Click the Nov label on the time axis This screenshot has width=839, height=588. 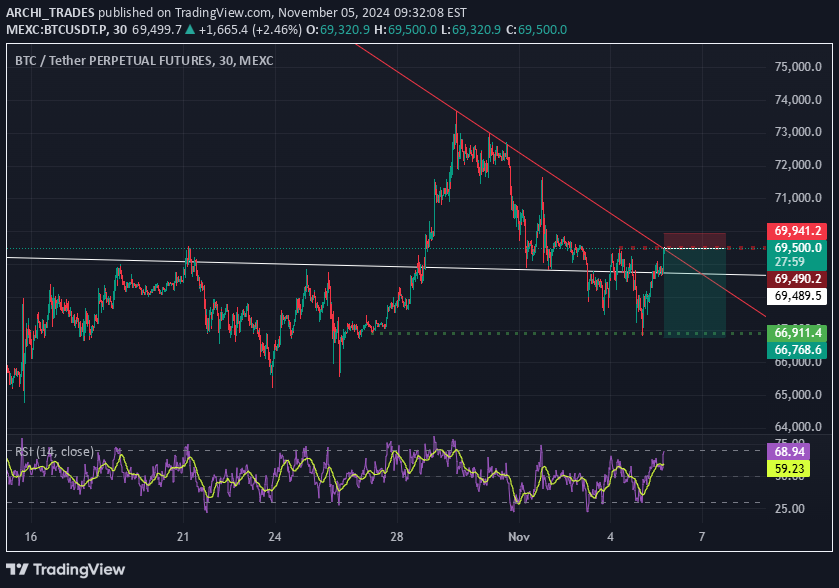point(518,537)
